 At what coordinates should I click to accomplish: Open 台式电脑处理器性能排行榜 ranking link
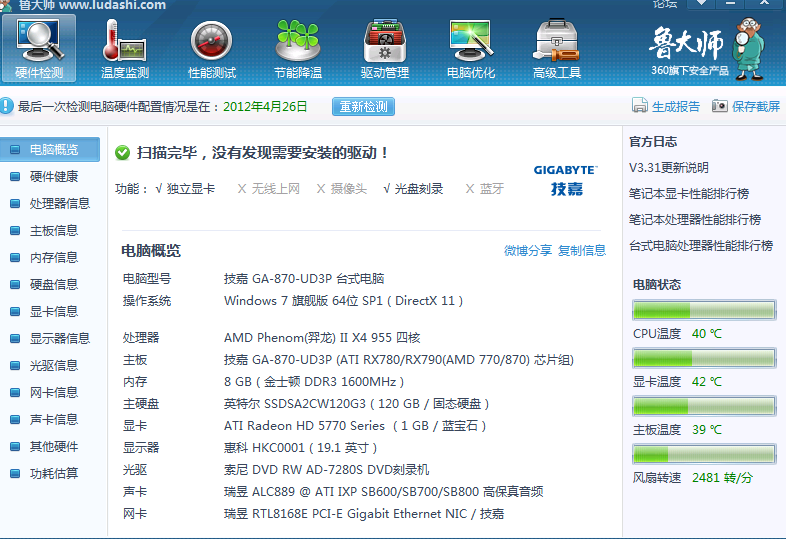tap(701, 246)
